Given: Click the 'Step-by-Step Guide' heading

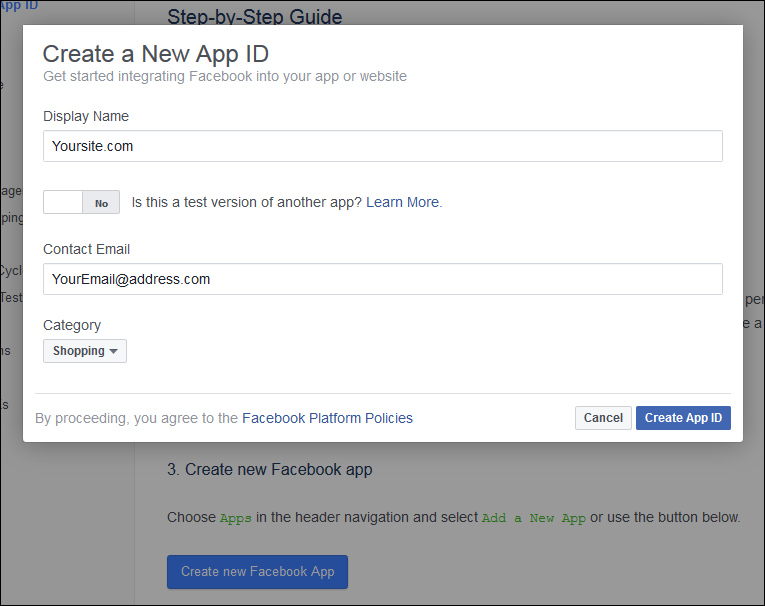Looking at the screenshot, I should coord(255,17).
